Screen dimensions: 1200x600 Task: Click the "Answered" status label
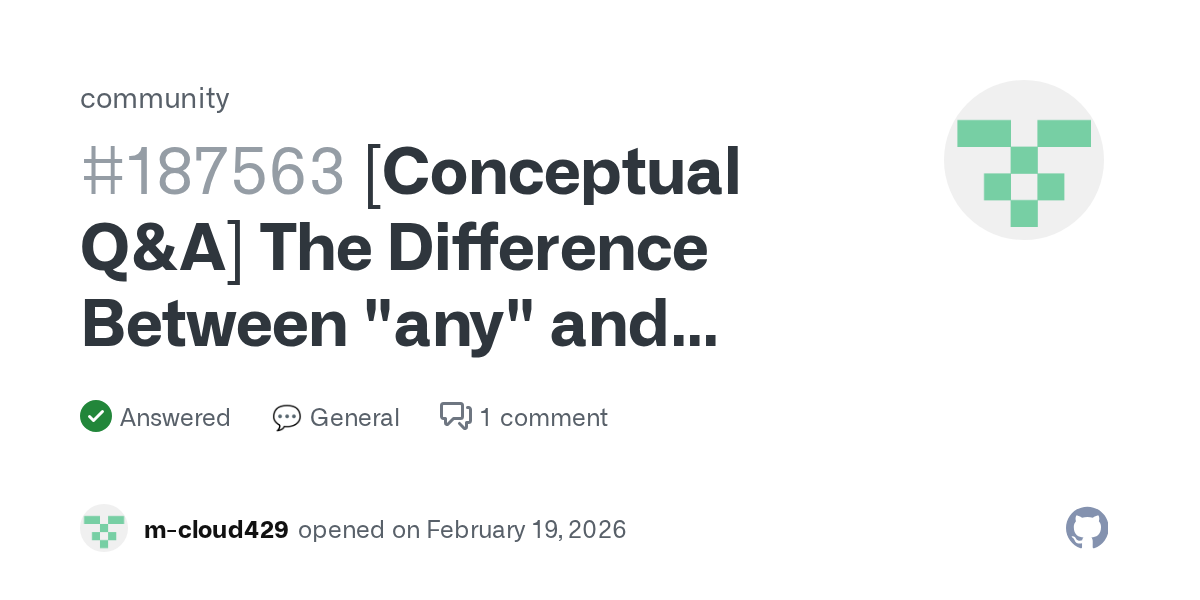175,417
